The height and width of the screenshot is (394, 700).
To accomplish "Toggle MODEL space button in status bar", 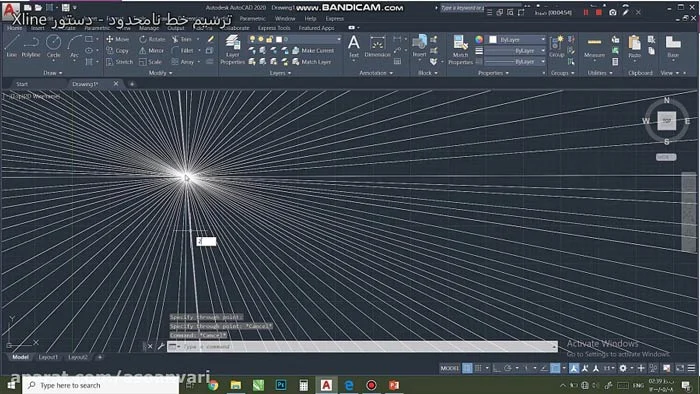I will click(x=450, y=368).
